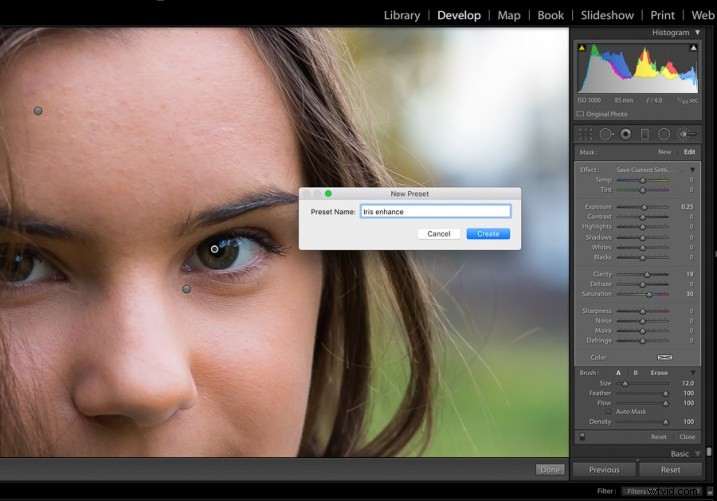Open the Book module
Image resolution: width=717 pixels, height=501 pixels.
pyautogui.click(x=551, y=15)
